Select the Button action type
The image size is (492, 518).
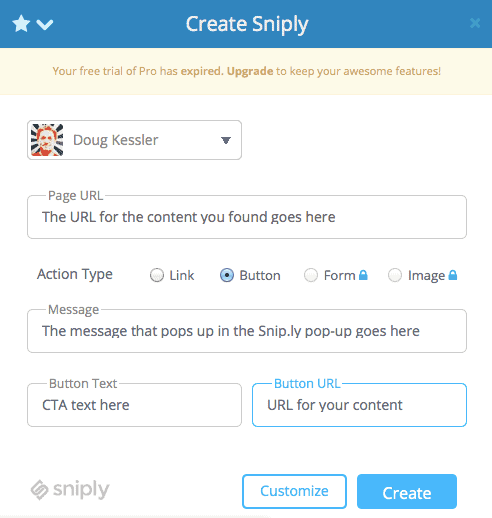tap(227, 275)
